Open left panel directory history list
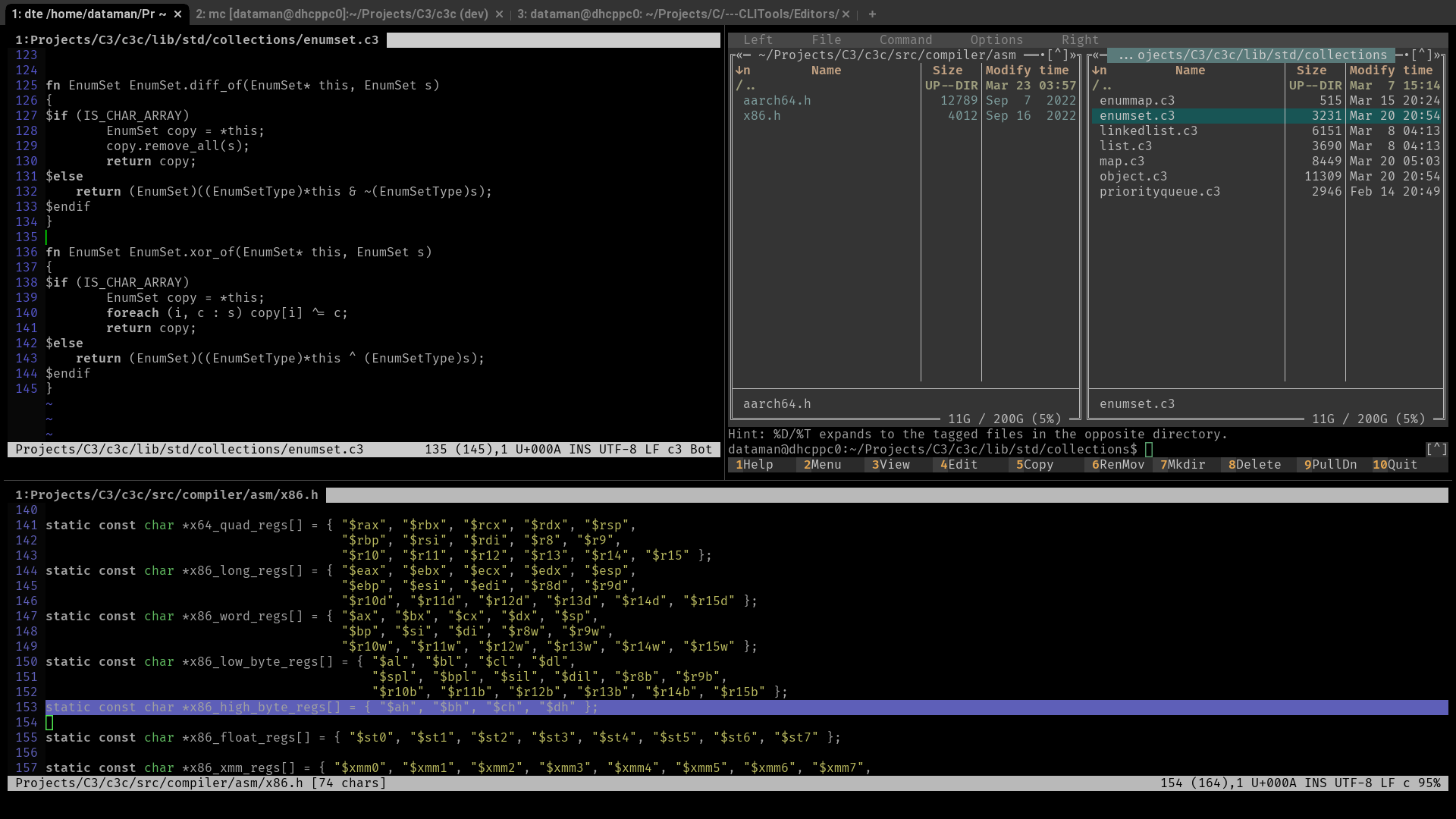The height and width of the screenshot is (819, 1456). (x=1057, y=55)
